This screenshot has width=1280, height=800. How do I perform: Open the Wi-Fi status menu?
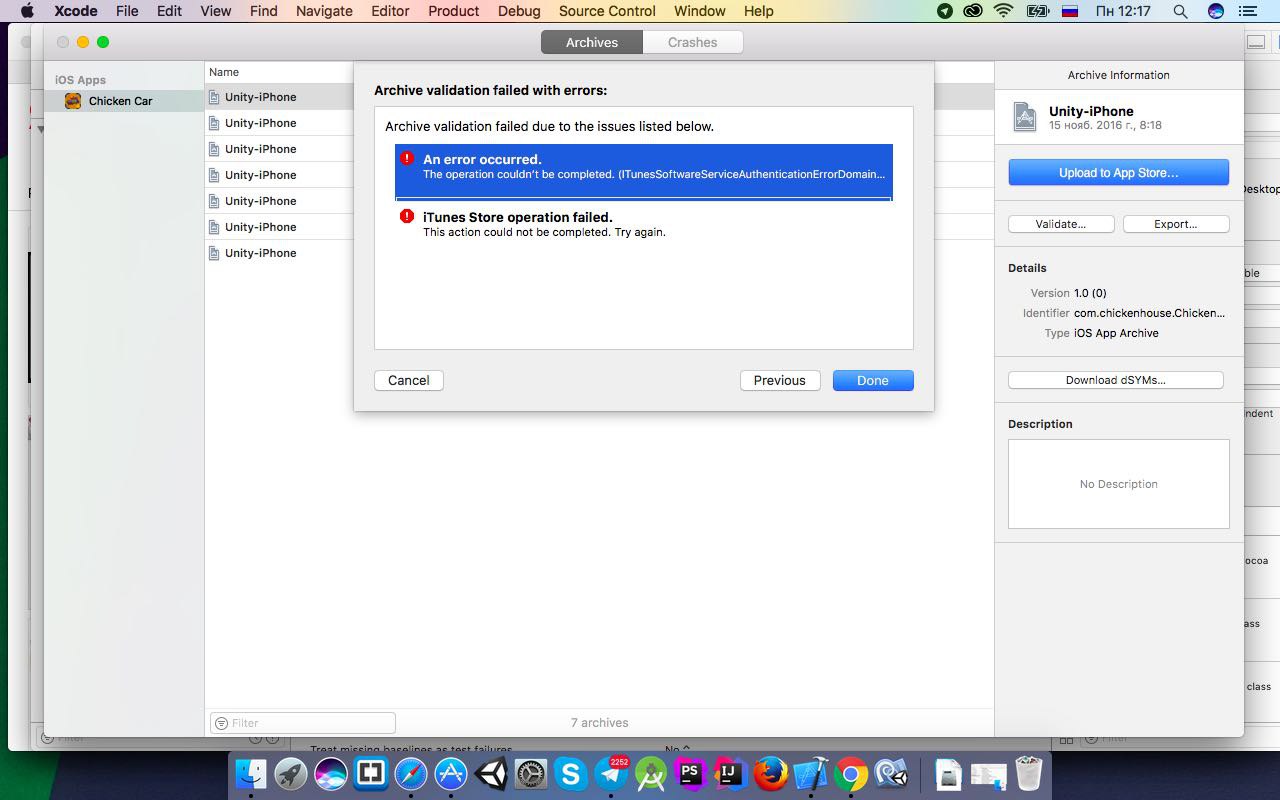click(1003, 11)
